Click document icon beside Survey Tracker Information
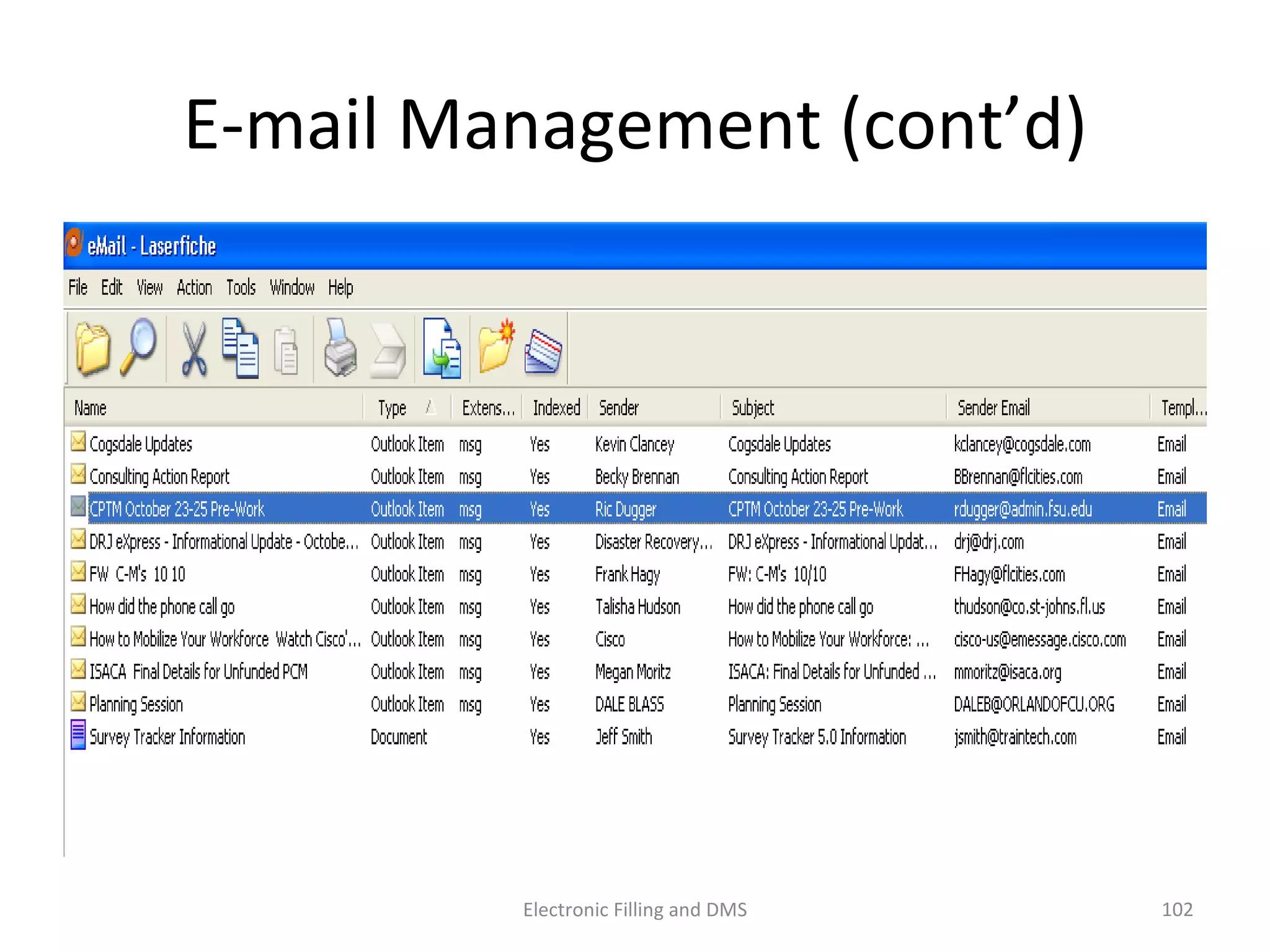The height and width of the screenshot is (952, 1270). [x=78, y=734]
